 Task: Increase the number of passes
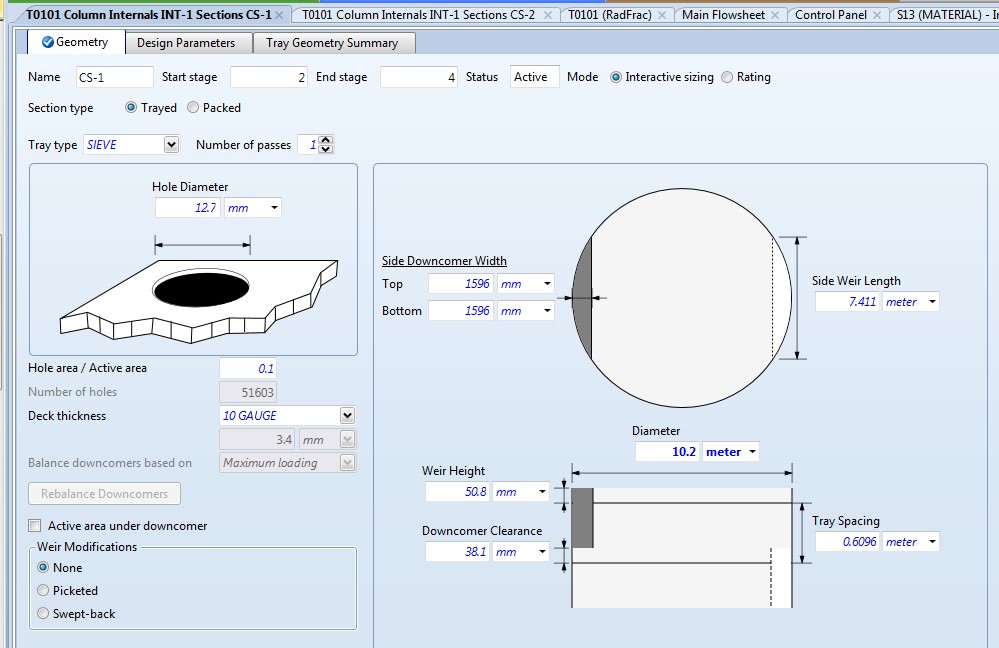pos(326,140)
